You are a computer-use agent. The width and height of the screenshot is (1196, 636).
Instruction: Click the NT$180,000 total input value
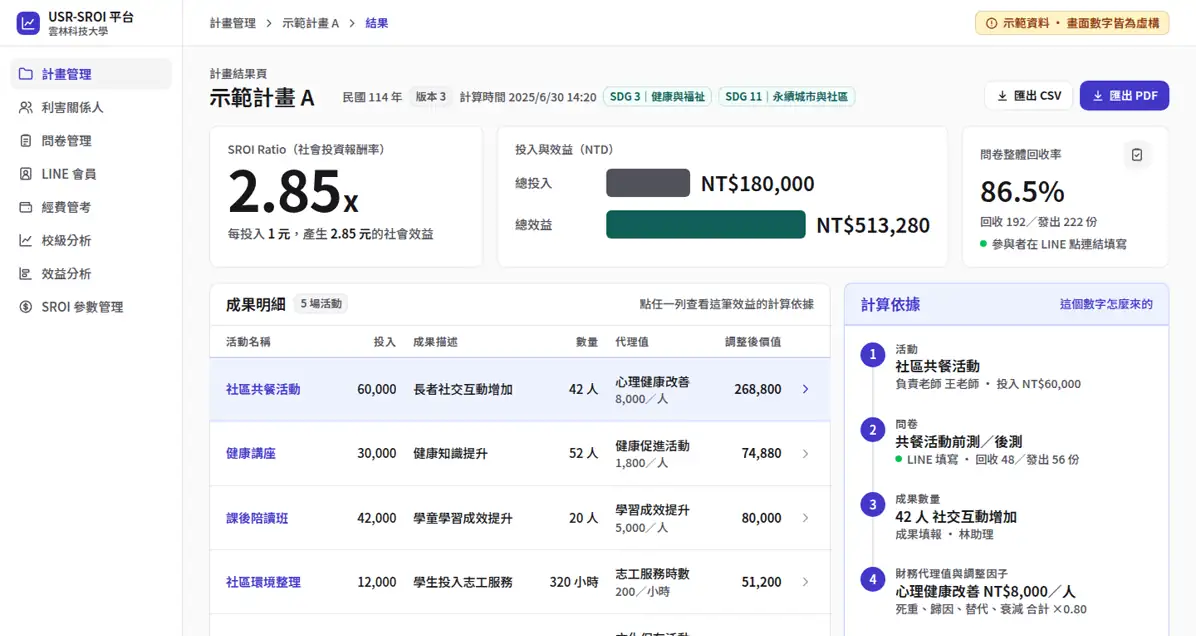757,184
